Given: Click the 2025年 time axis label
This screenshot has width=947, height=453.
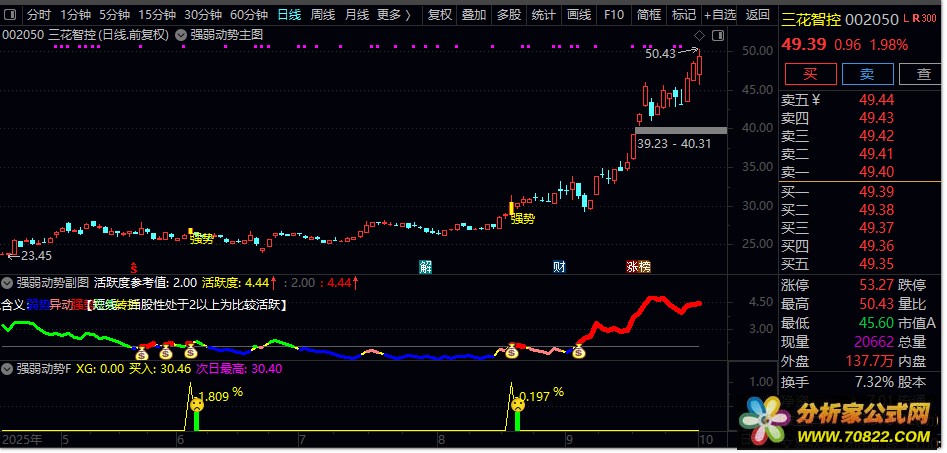Looking at the screenshot, I should 22,439.
